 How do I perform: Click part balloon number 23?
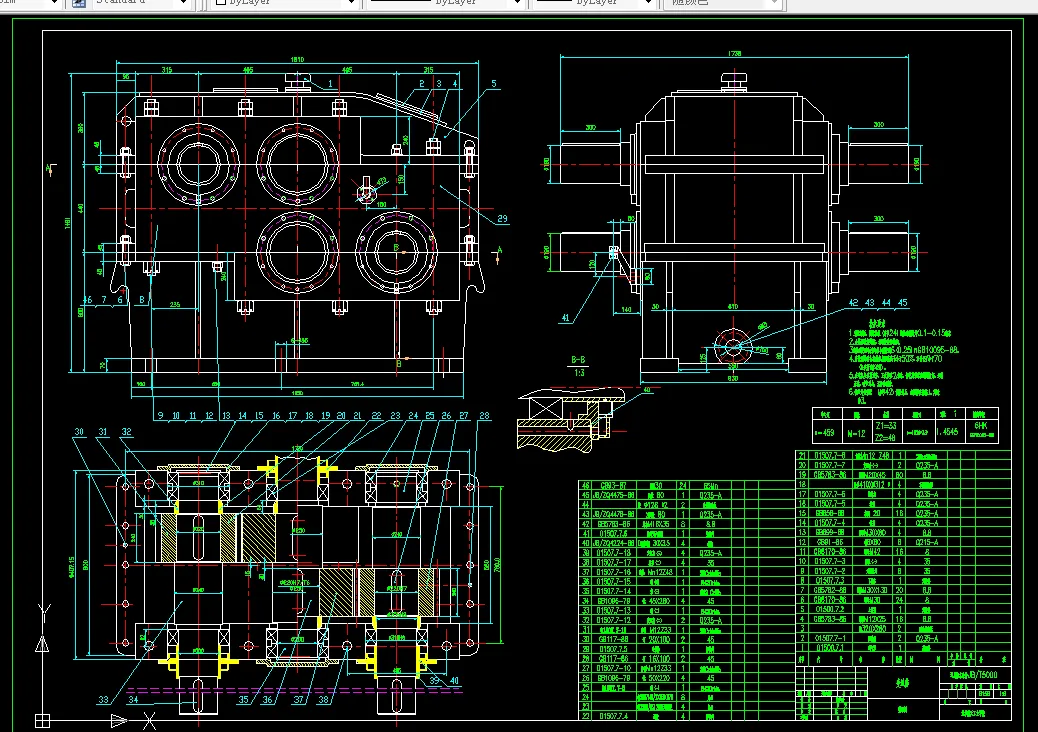(395, 416)
